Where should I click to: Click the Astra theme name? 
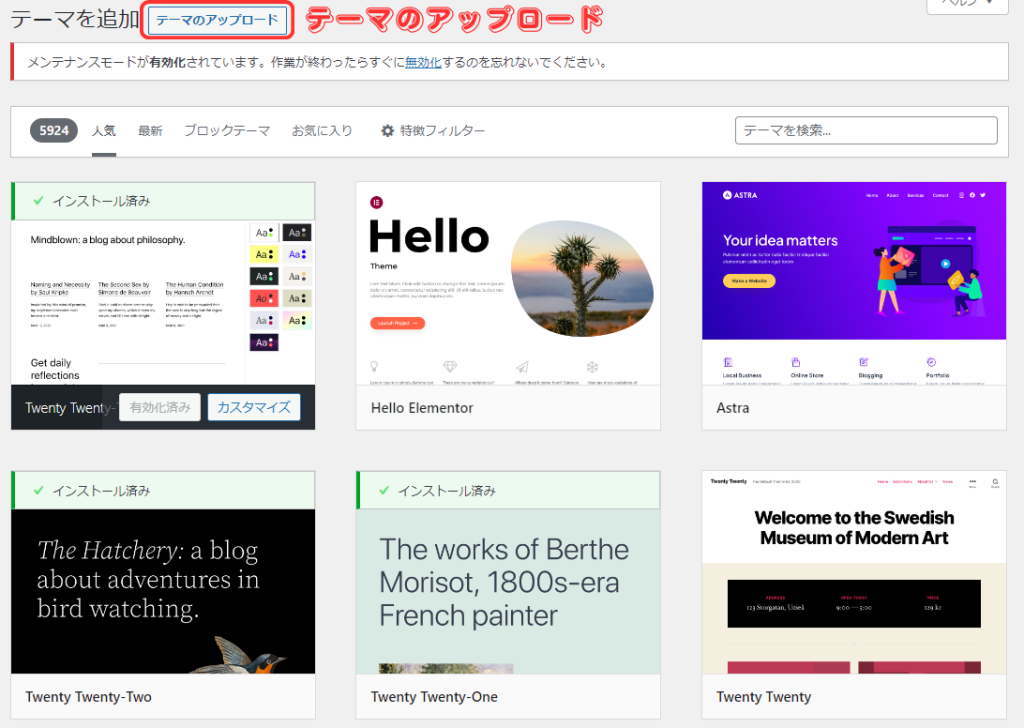point(733,408)
